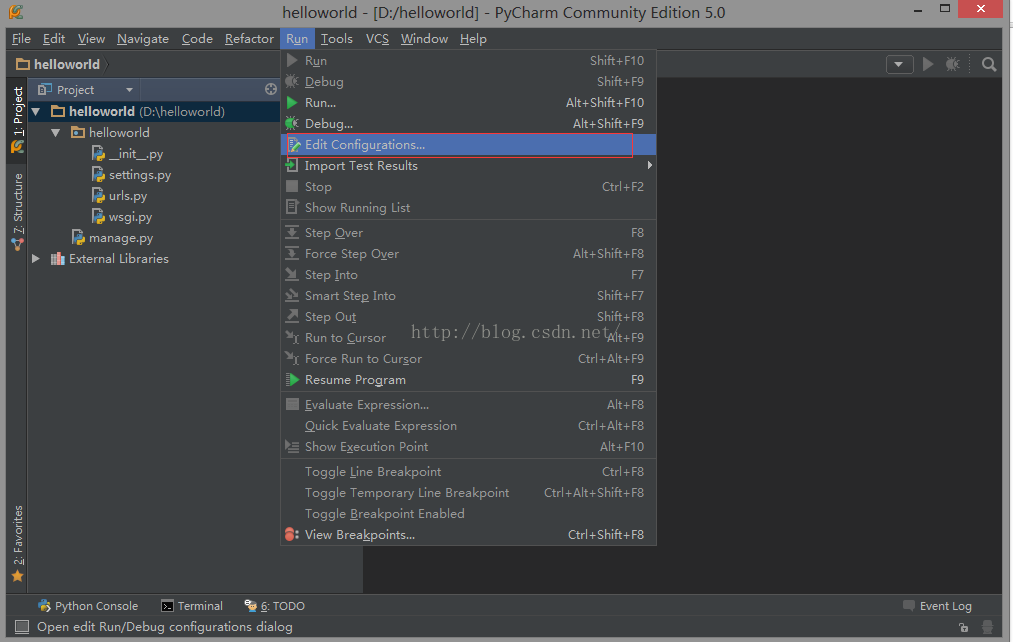Click Toggle Line Breakpoint entry

468,472
